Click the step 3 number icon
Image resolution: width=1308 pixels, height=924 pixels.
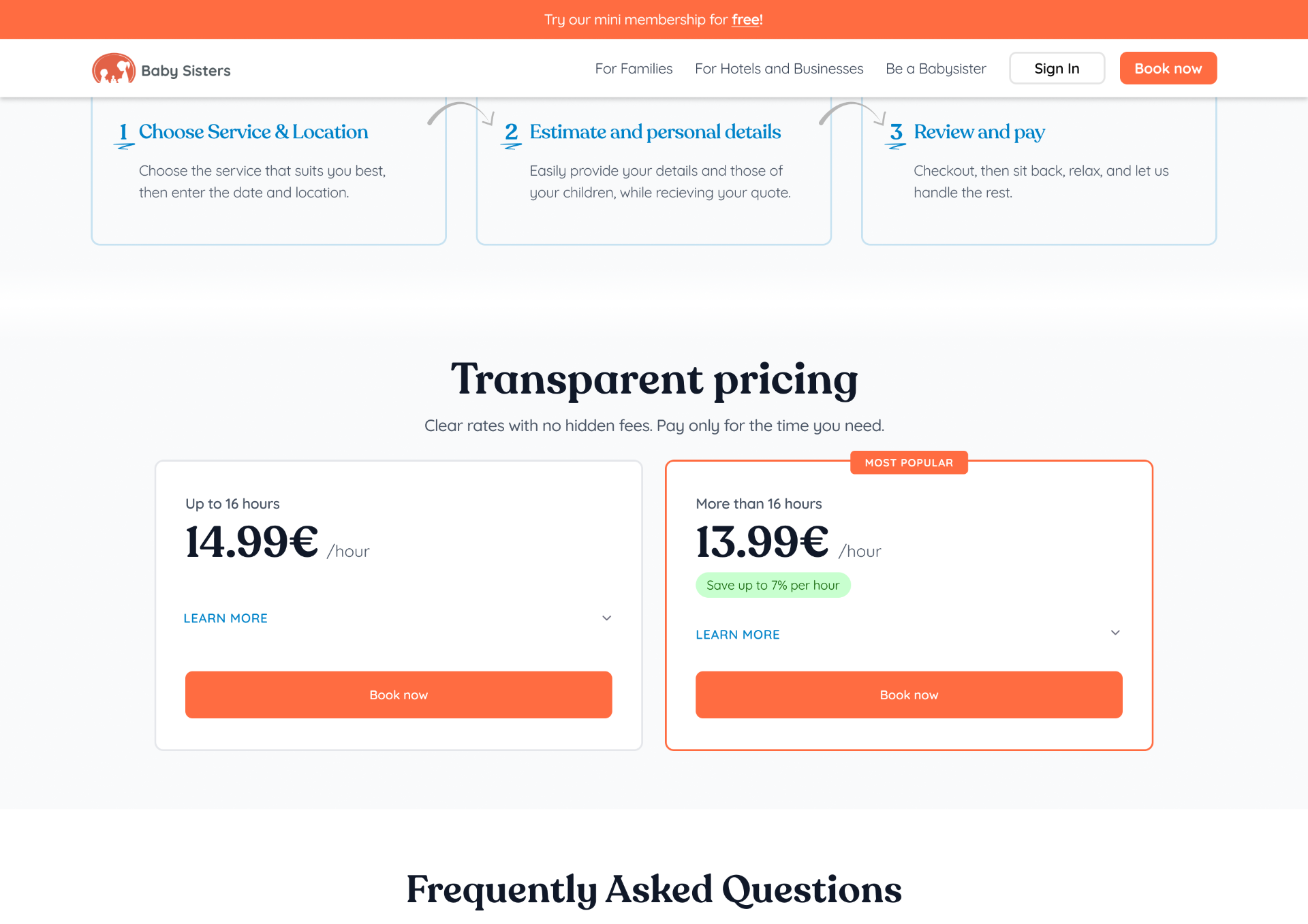[x=896, y=134]
